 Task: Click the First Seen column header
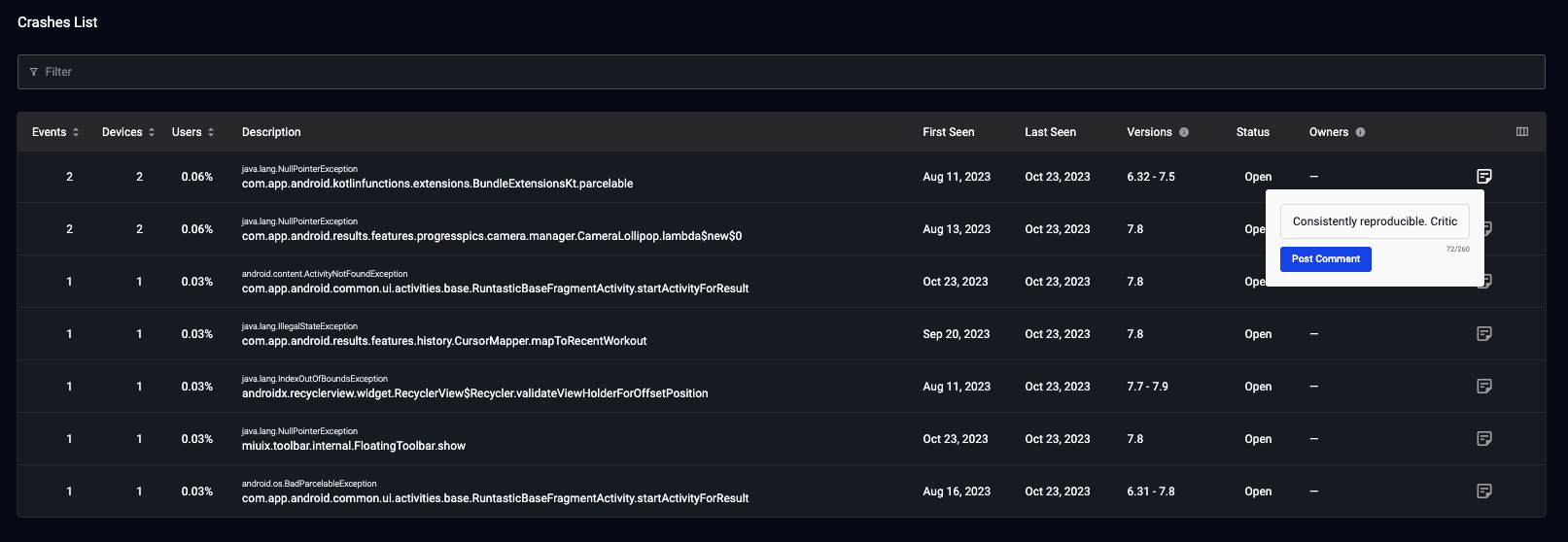tap(949, 132)
